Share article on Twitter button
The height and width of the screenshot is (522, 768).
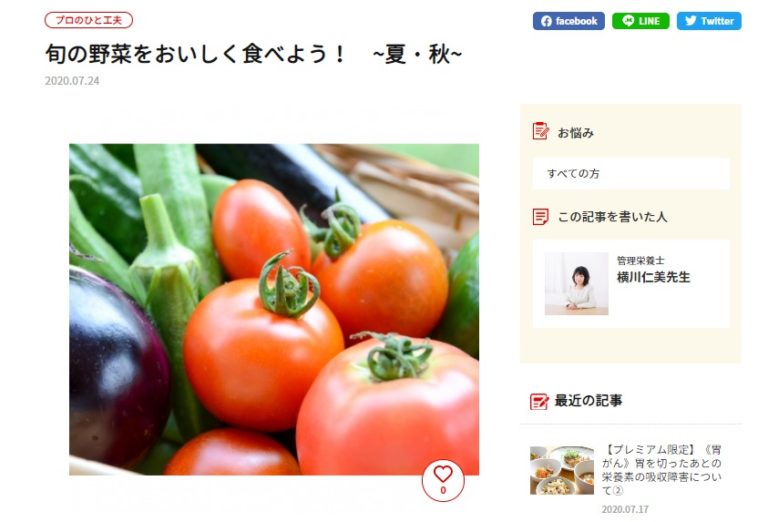pyautogui.click(x=709, y=21)
